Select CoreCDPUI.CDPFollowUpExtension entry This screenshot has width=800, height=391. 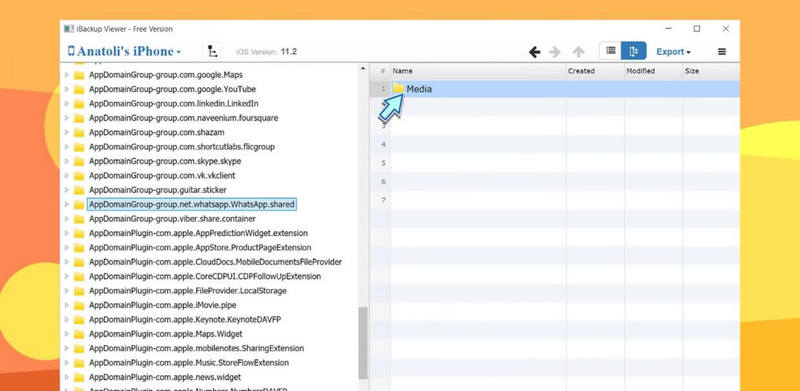click(x=205, y=276)
